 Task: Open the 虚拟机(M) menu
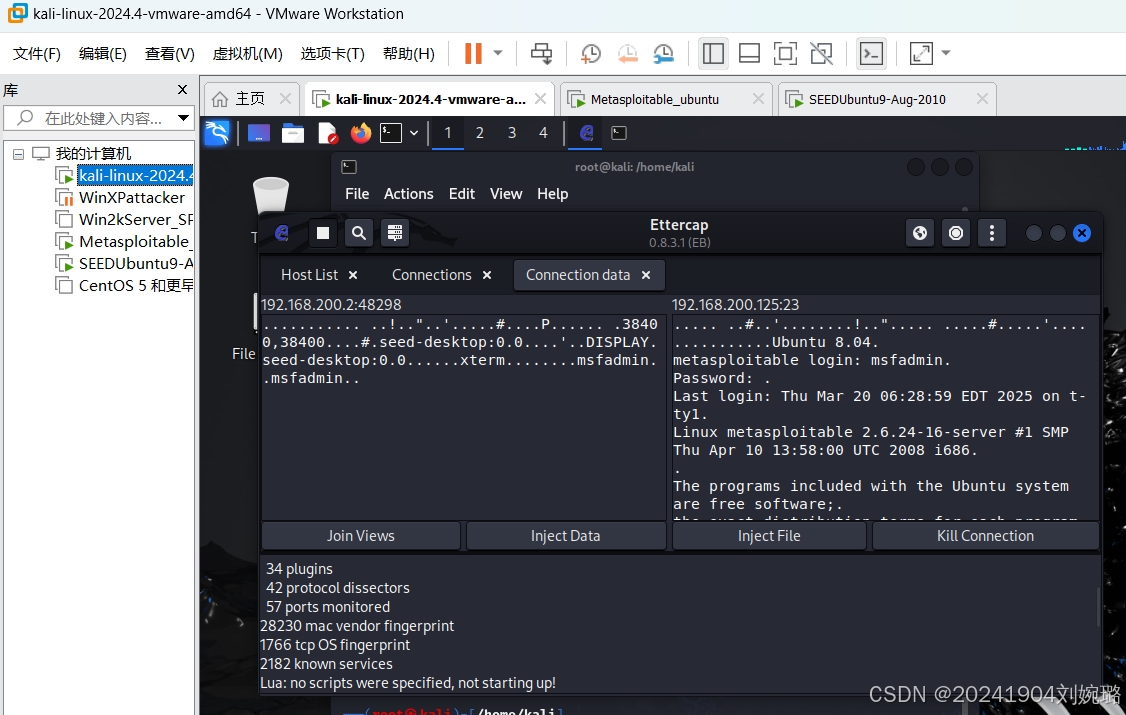click(x=247, y=54)
